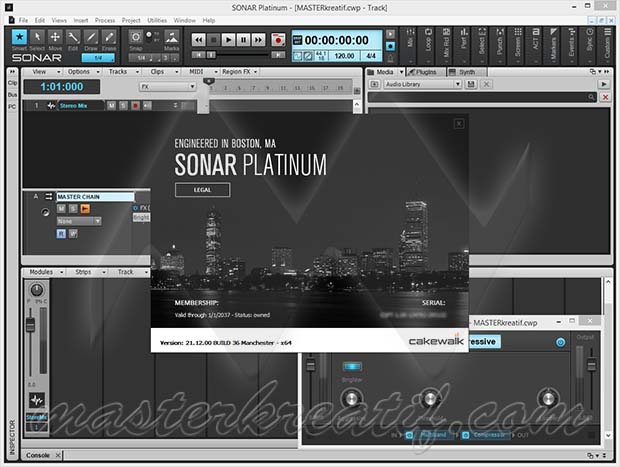620x467 pixels.
Task: Select the Draw pencil tool
Action: pyautogui.click(x=91, y=37)
